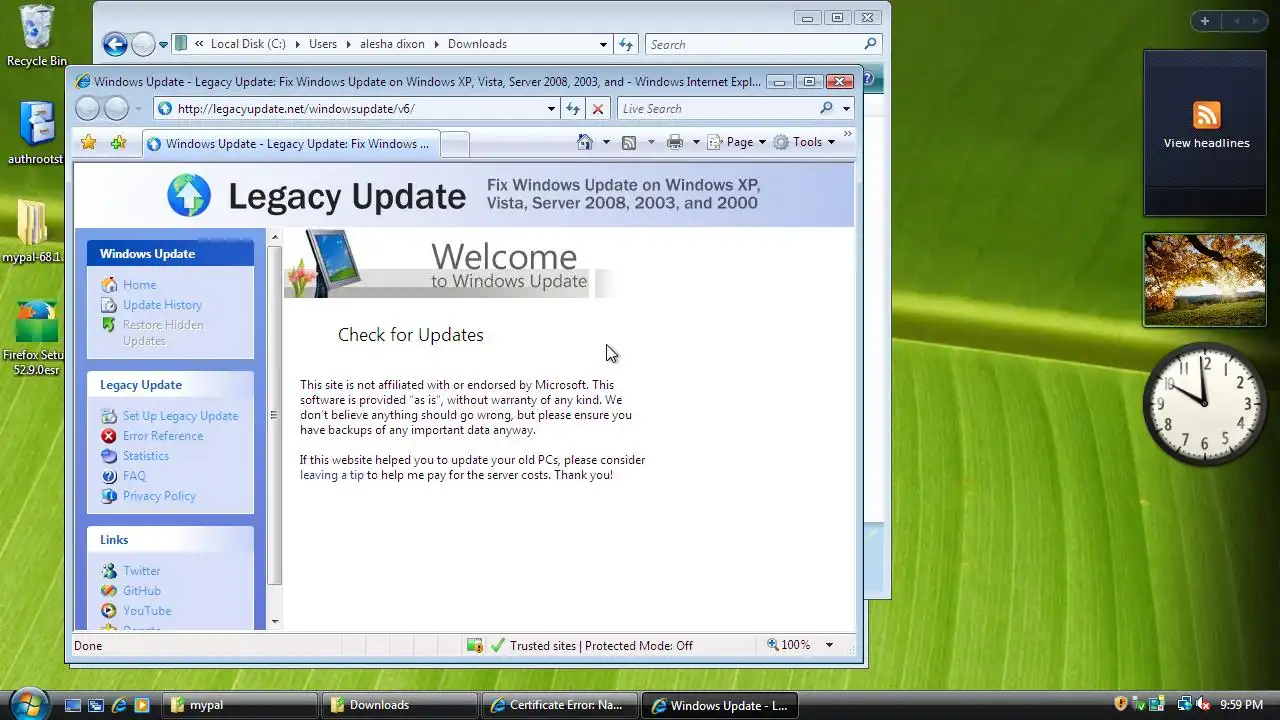This screenshot has width=1280, height=720.
Task: Open Windows Media Player from quick launch
Action: 142,705
